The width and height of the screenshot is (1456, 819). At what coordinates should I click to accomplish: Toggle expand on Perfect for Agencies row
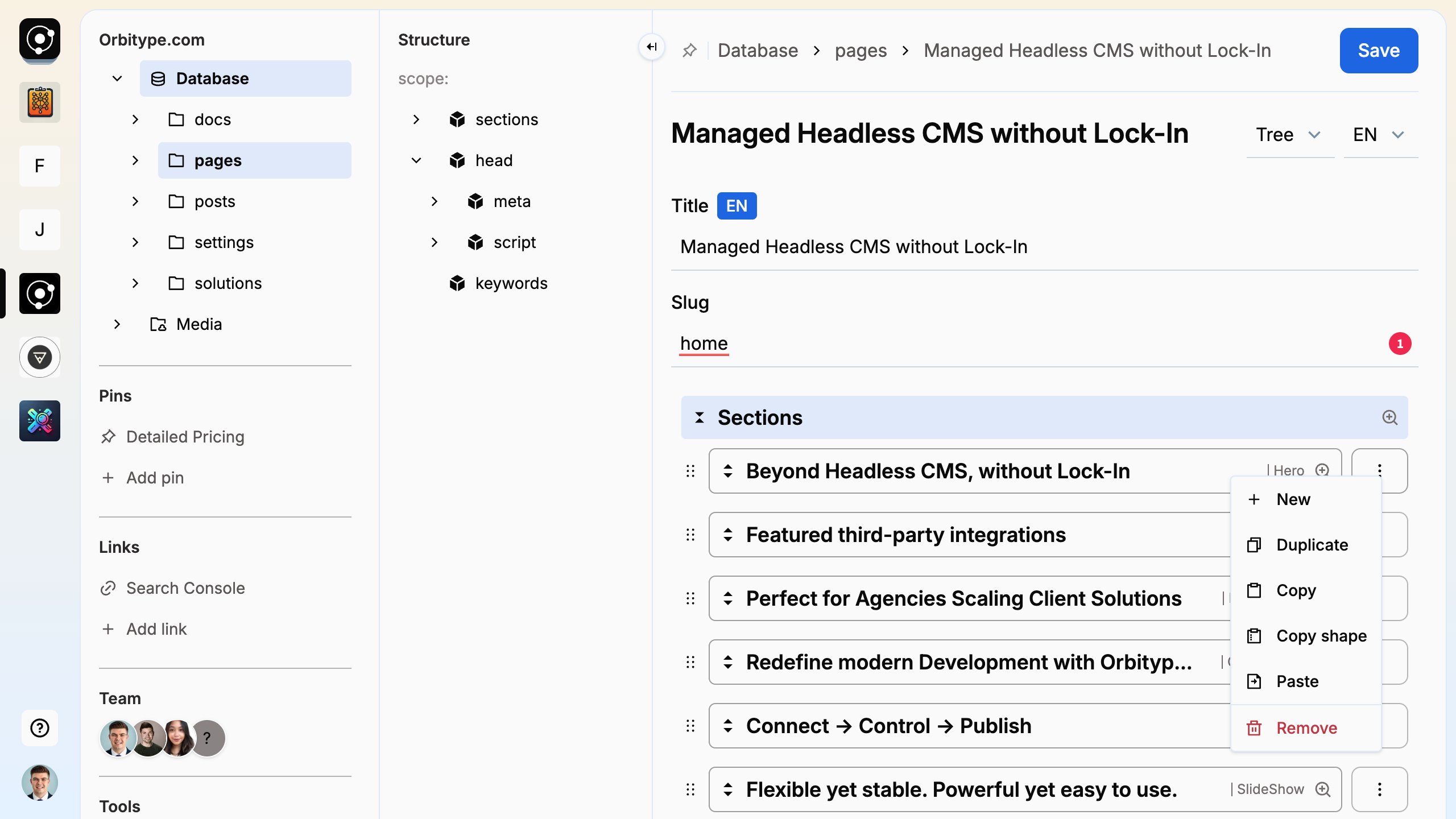point(728,598)
